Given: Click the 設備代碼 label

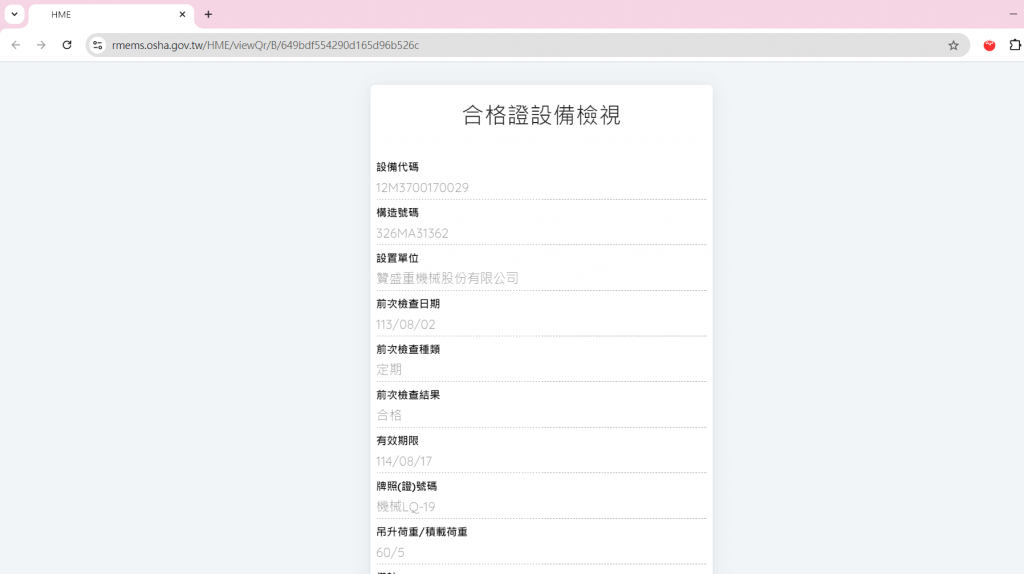Looking at the screenshot, I should click(x=397, y=167).
